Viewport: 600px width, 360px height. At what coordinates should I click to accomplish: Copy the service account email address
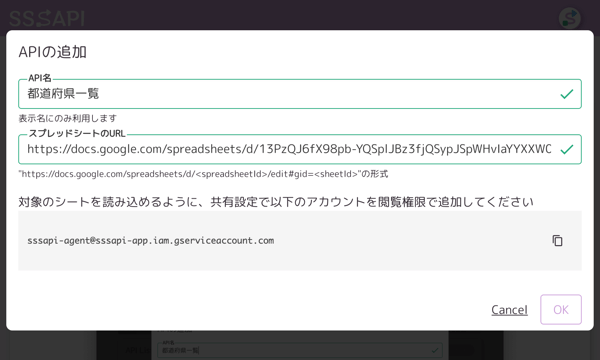[x=558, y=241]
